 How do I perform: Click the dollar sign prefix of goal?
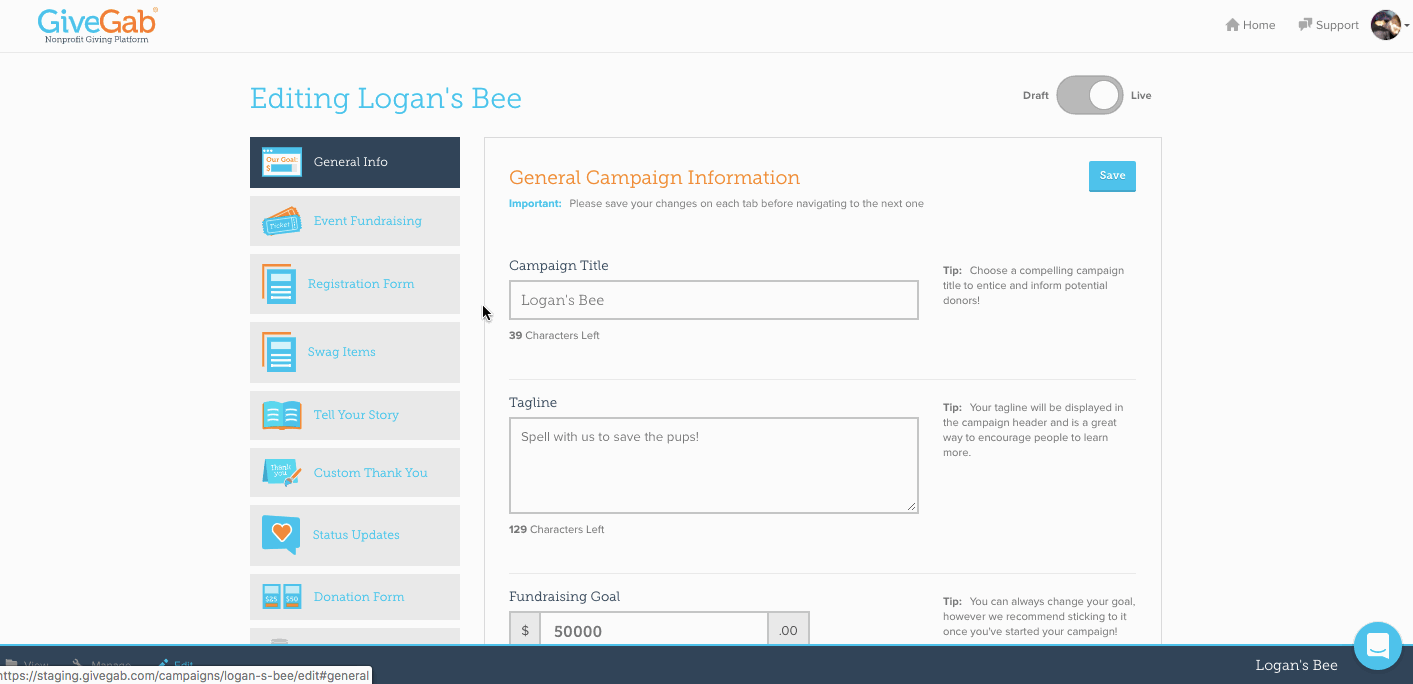point(525,631)
